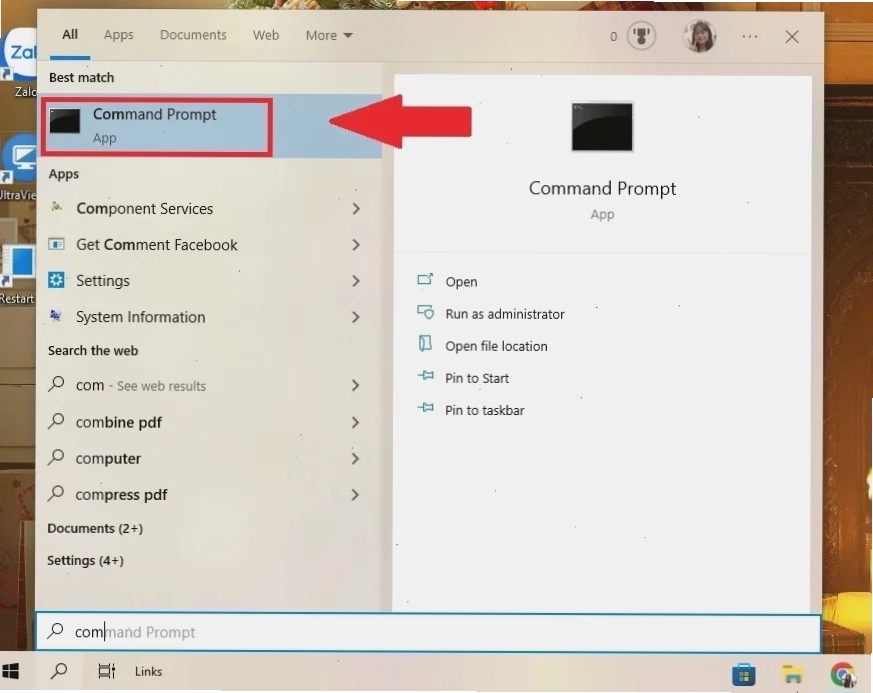Open the Microsoft Store taskbar icon
873x693 pixels.
point(743,674)
